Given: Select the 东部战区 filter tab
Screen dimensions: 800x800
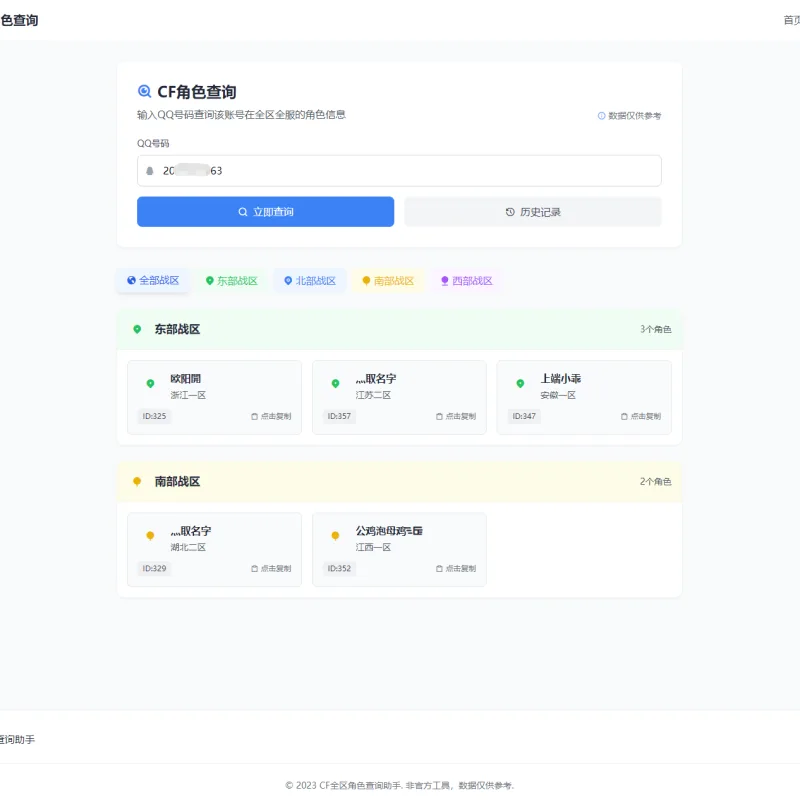Looking at the screenshot, I should (232, 281).
